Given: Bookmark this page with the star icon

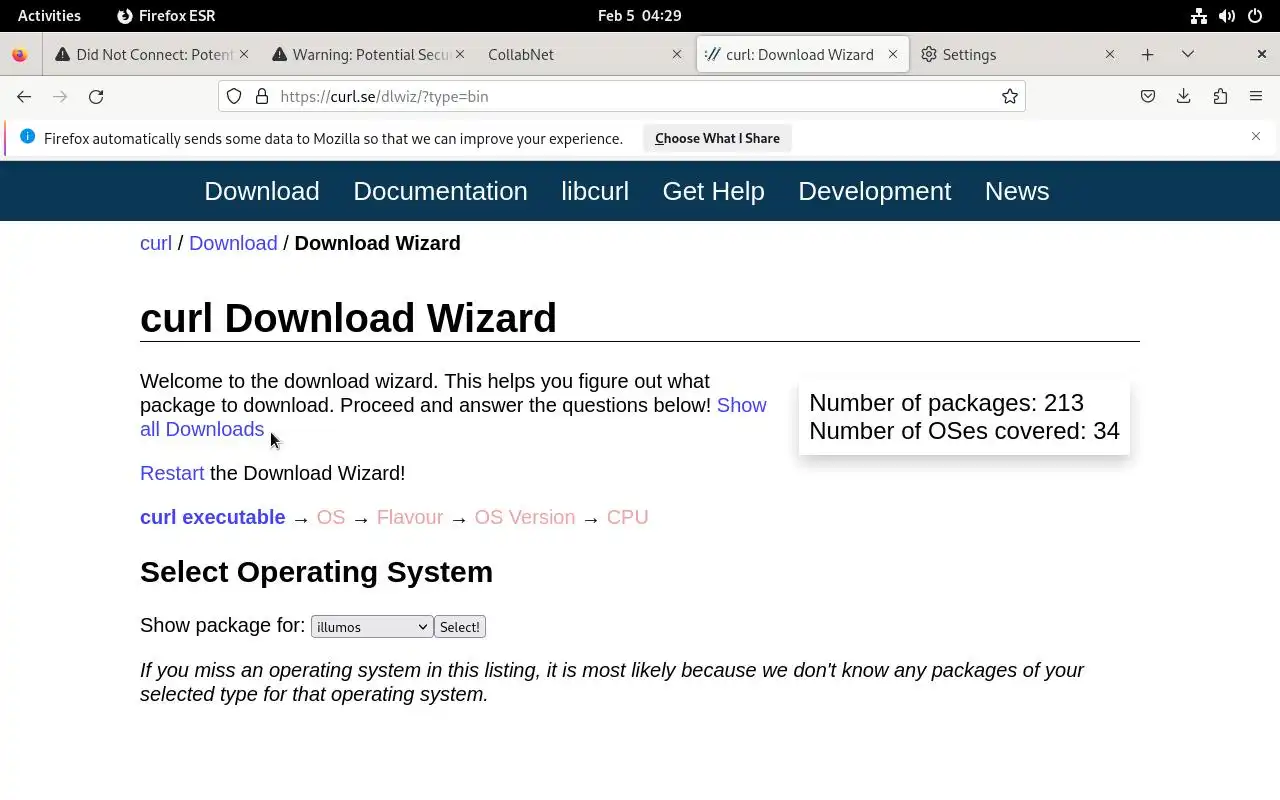Looking at the screenshot, I should 1010,96.
